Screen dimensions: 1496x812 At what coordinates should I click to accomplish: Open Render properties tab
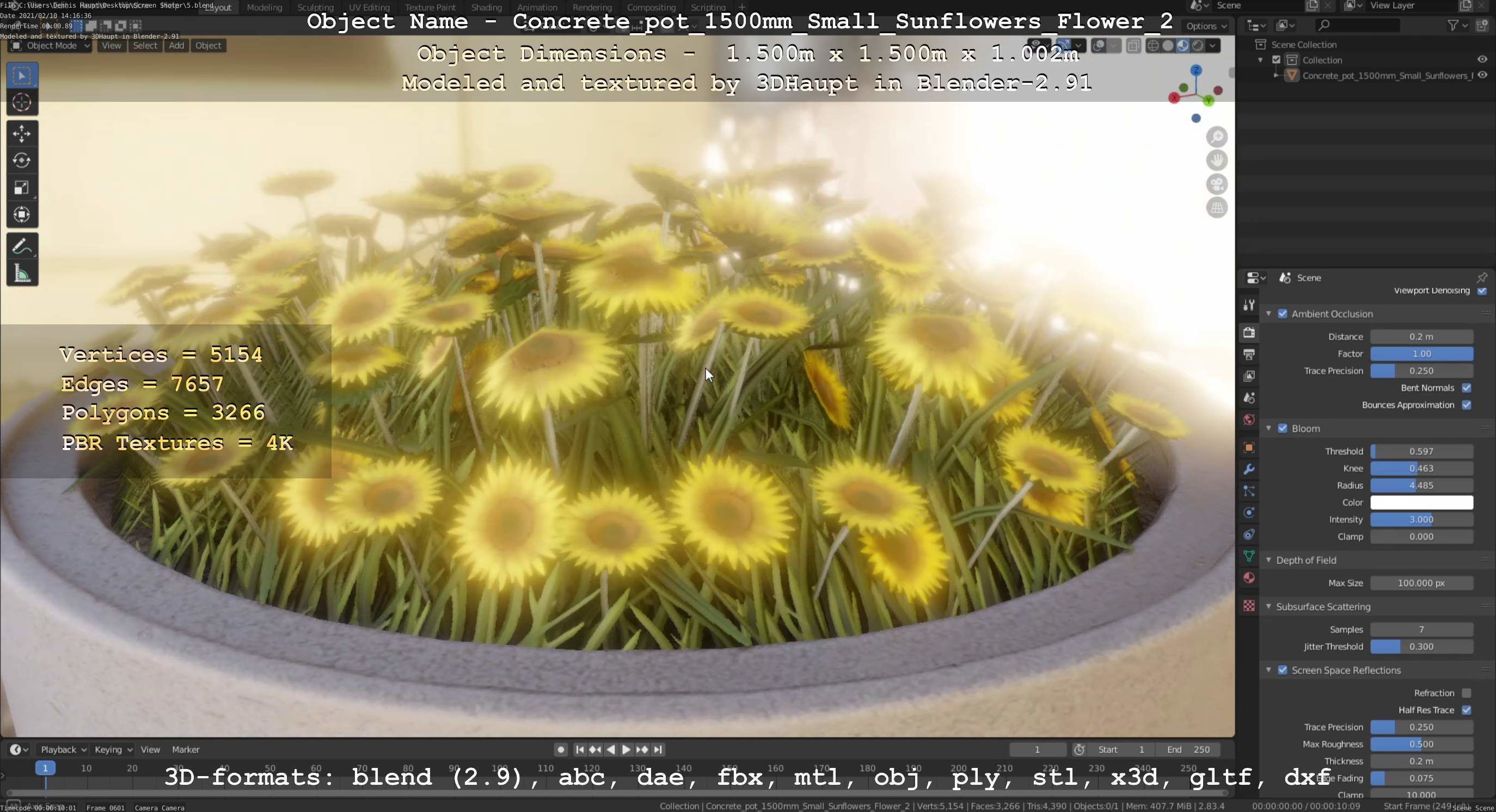(1249, 333)
